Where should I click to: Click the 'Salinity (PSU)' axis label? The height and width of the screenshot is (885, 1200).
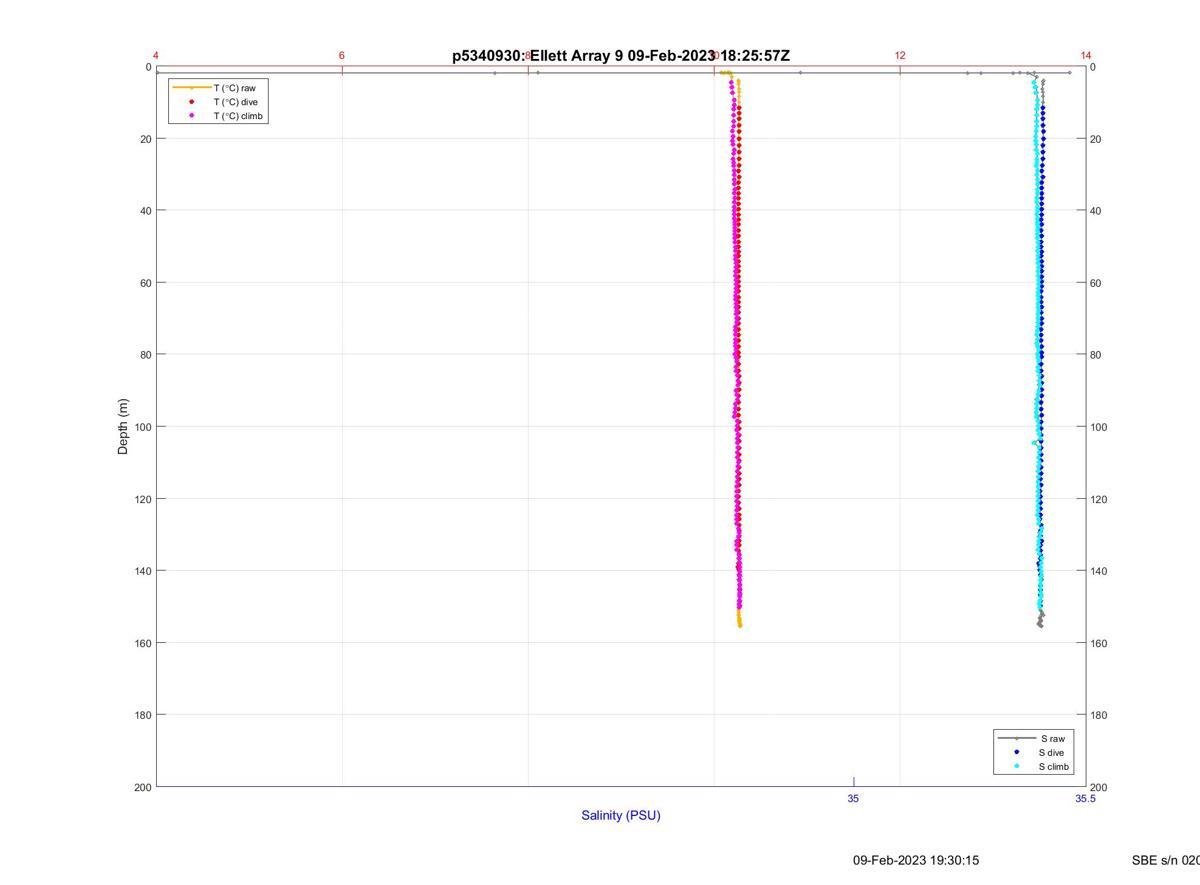coord(621,815)
